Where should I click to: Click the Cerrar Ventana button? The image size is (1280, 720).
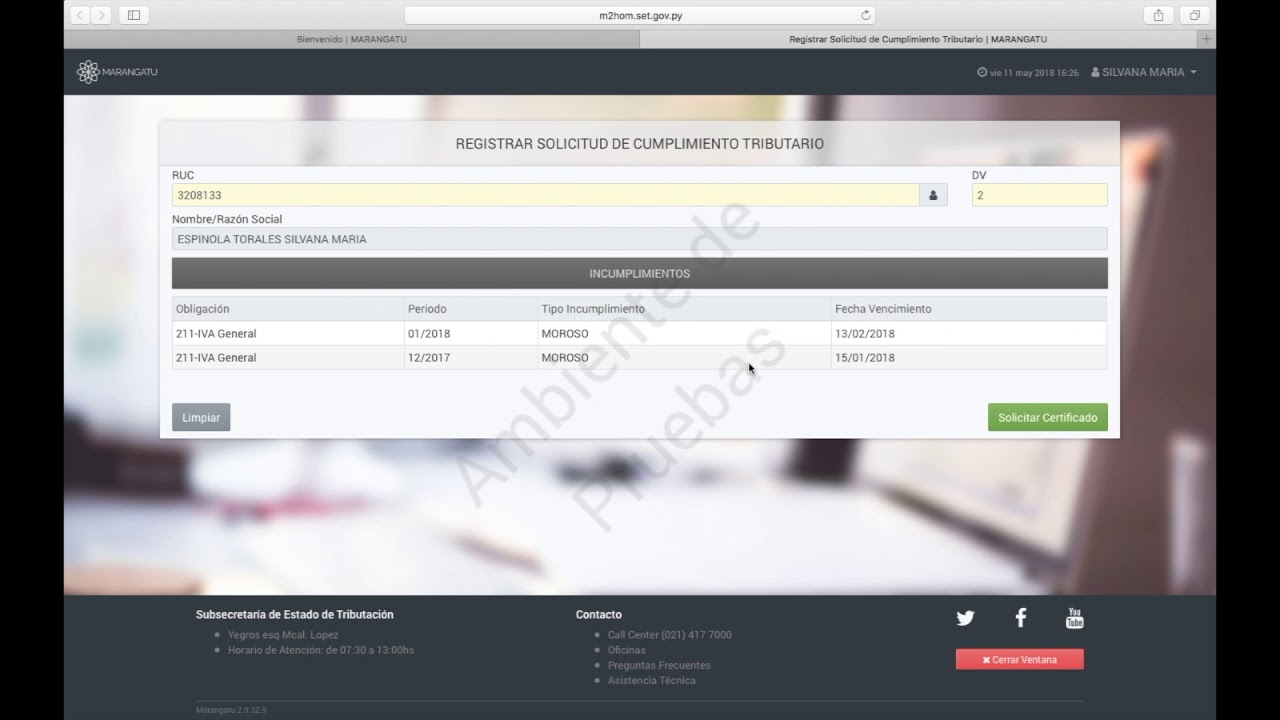(x=1019, y=660)
